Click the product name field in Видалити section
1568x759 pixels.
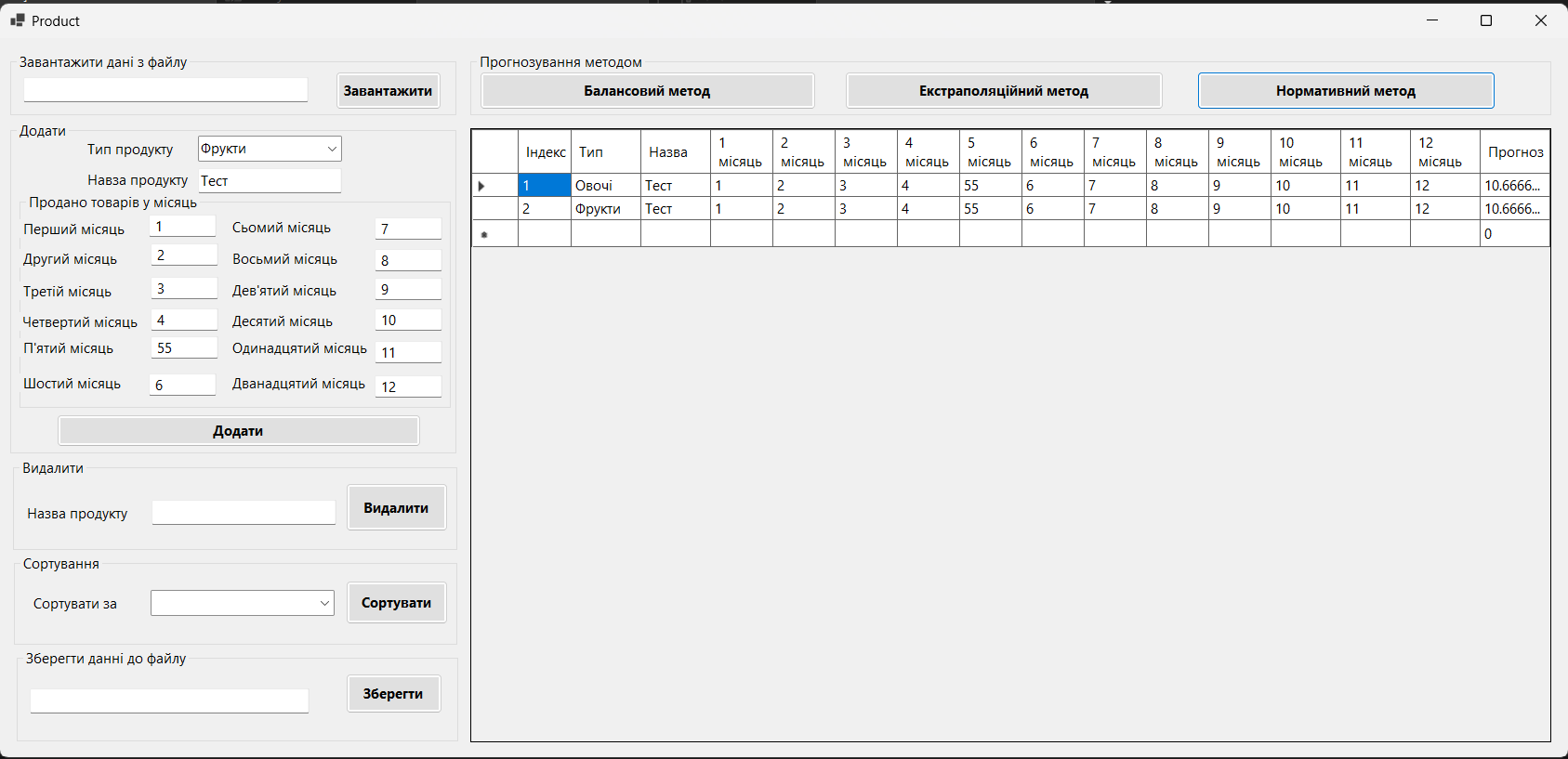[244, 513]
